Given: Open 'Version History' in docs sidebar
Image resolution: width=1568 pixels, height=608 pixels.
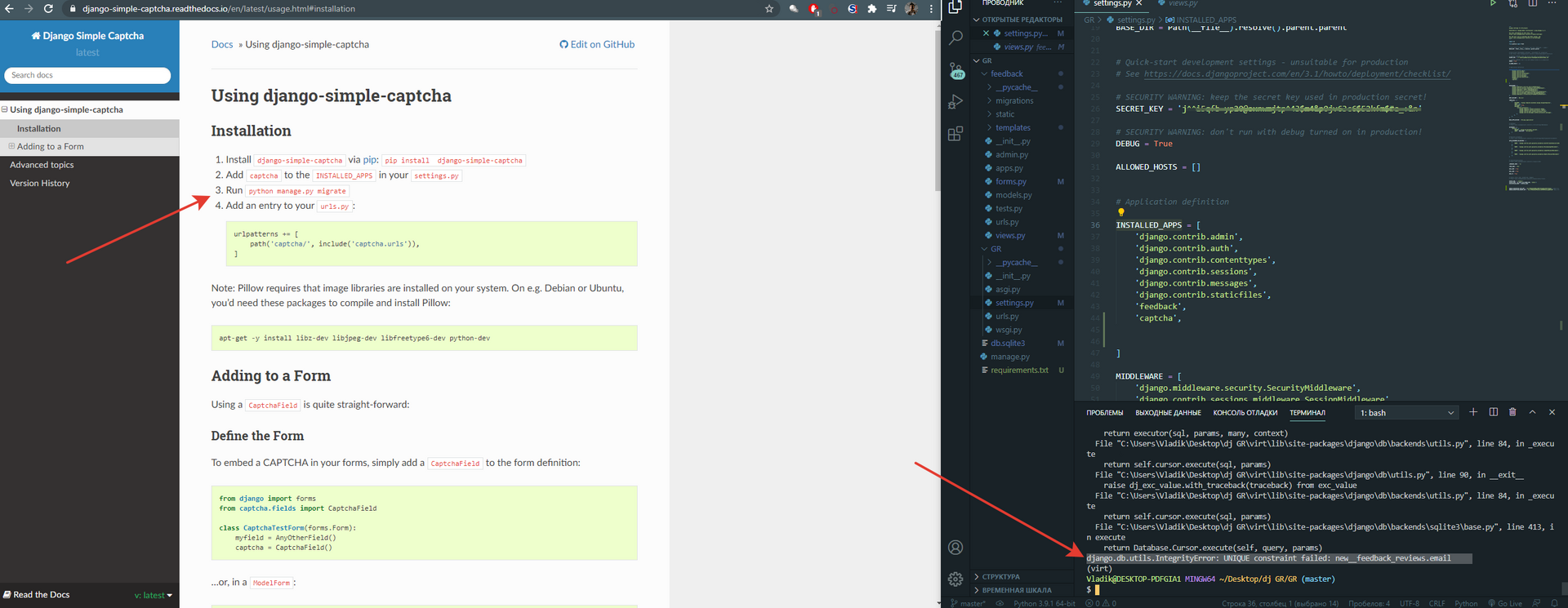Looking at the screenshot, I should click(40, 184).
